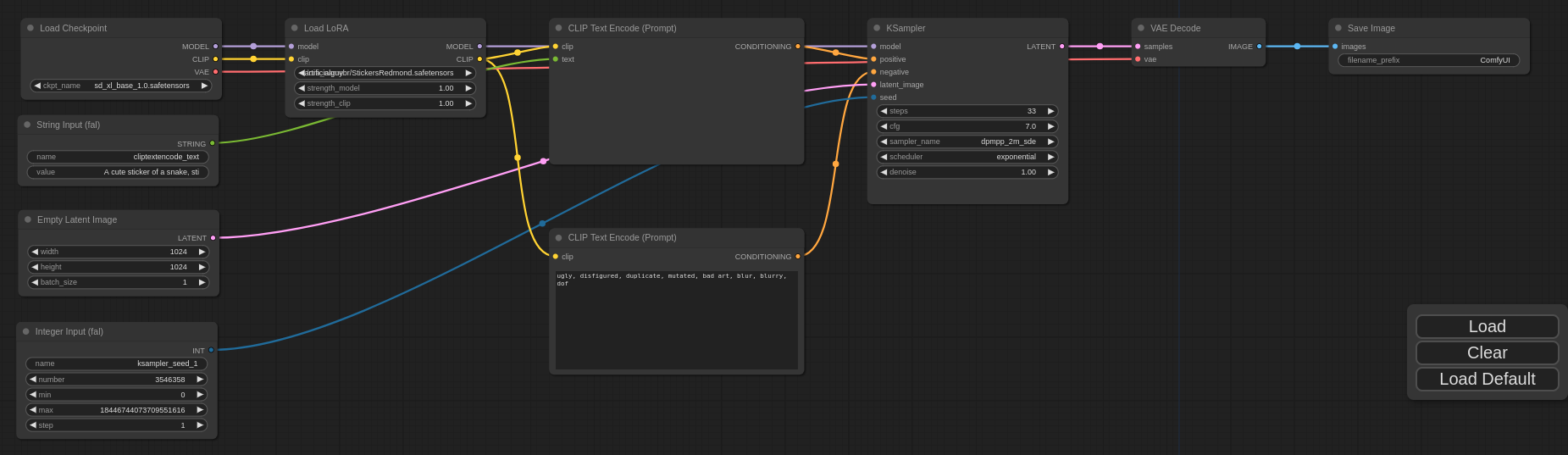Click the LATENT output port on Empty Latent Image
Viewport: 1568px width, 455px height.
(213, 238)
